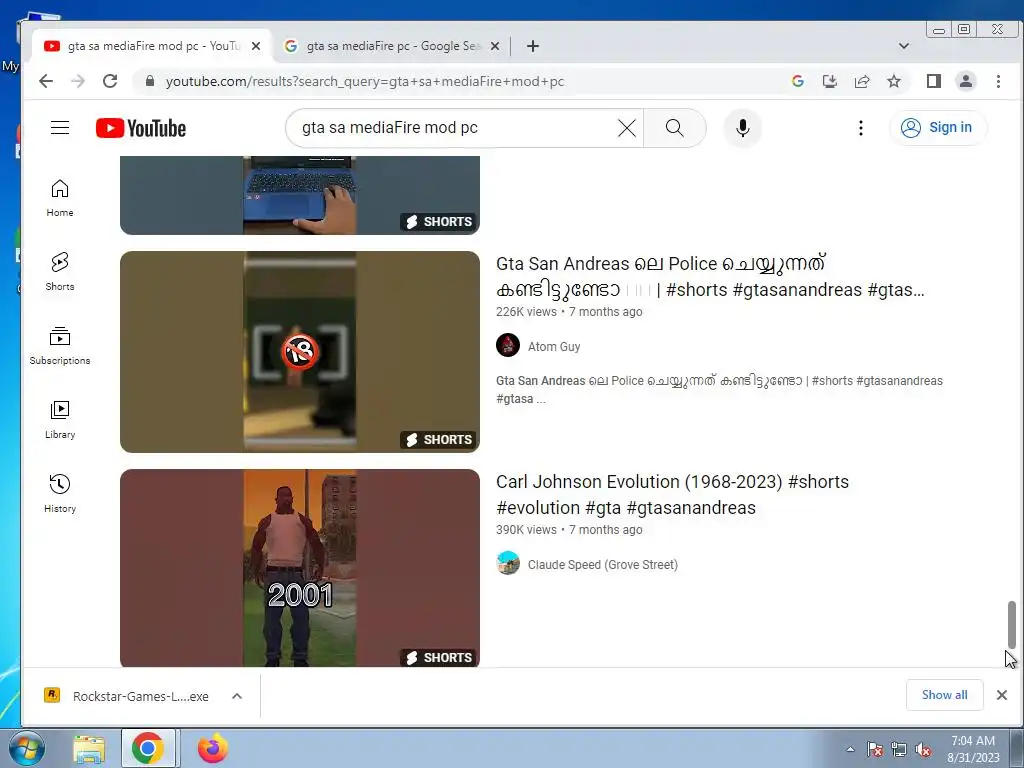Screen dimensions: 1024x768
Task: Open Shorts in sidebar
Action: click(x=59, y=272)
